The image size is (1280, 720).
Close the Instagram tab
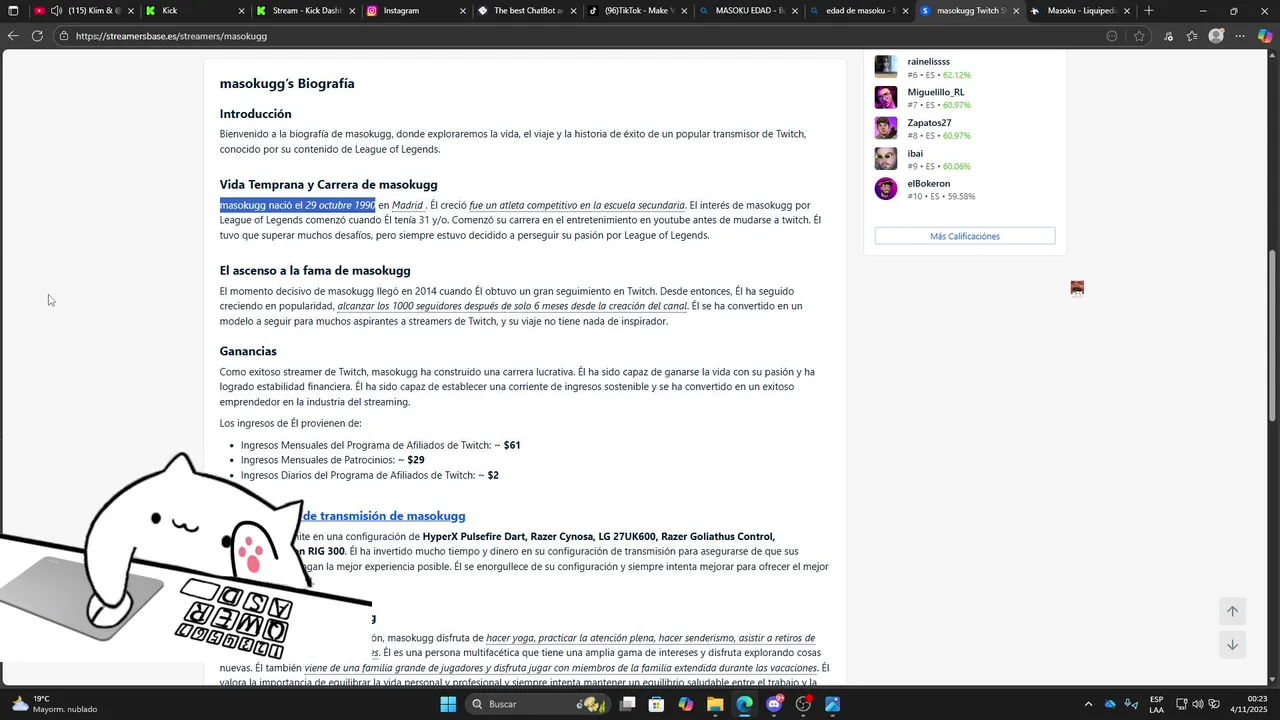462,11
